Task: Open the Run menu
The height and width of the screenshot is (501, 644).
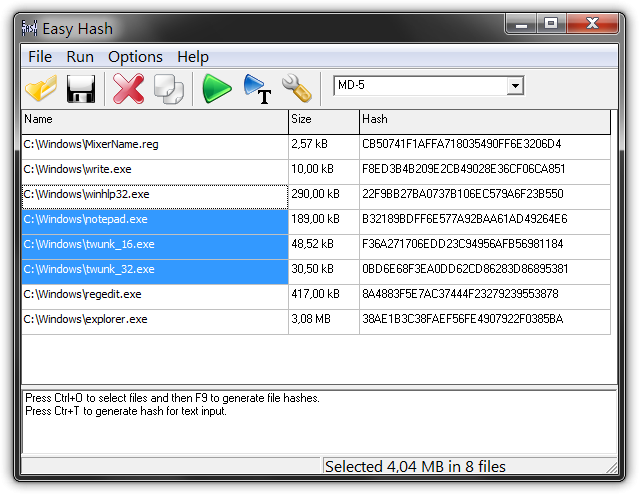Action: (80, 57)
